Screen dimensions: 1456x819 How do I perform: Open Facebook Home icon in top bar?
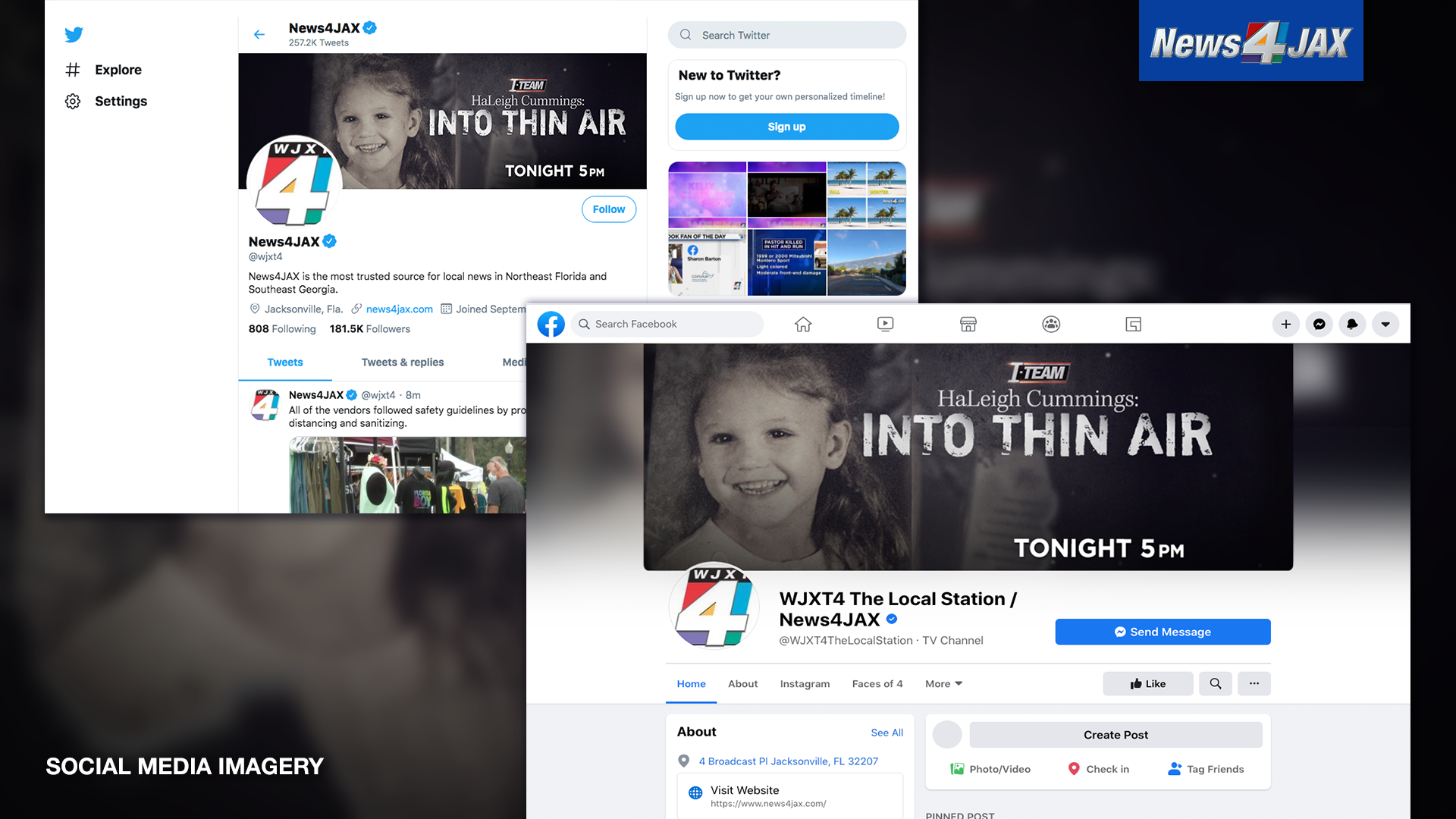click(803, 324)
